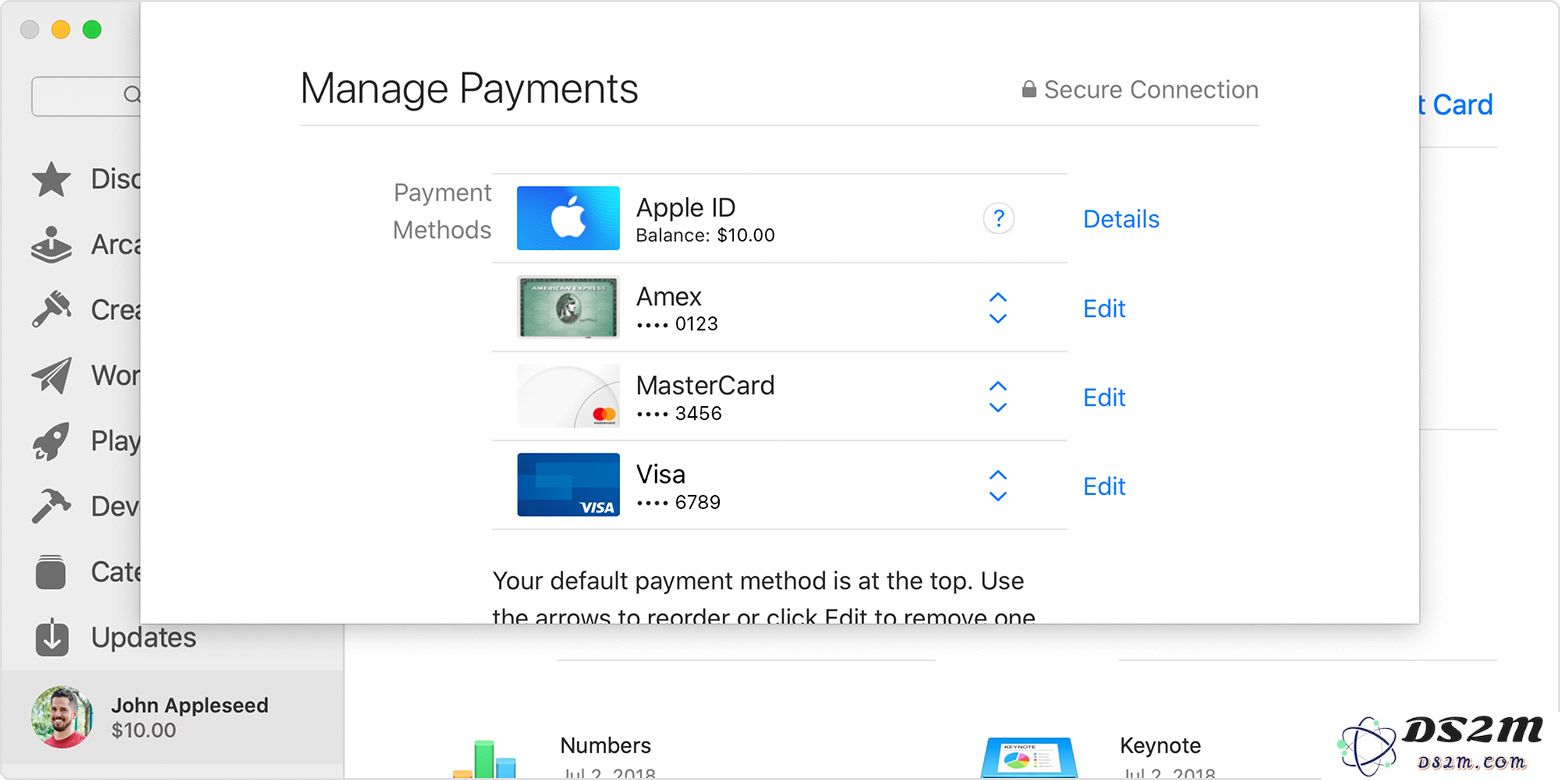Screen dimensions: 1560x780
Task: Click the $10.00 balance under John Appleseed
Action: pos(143,730)
